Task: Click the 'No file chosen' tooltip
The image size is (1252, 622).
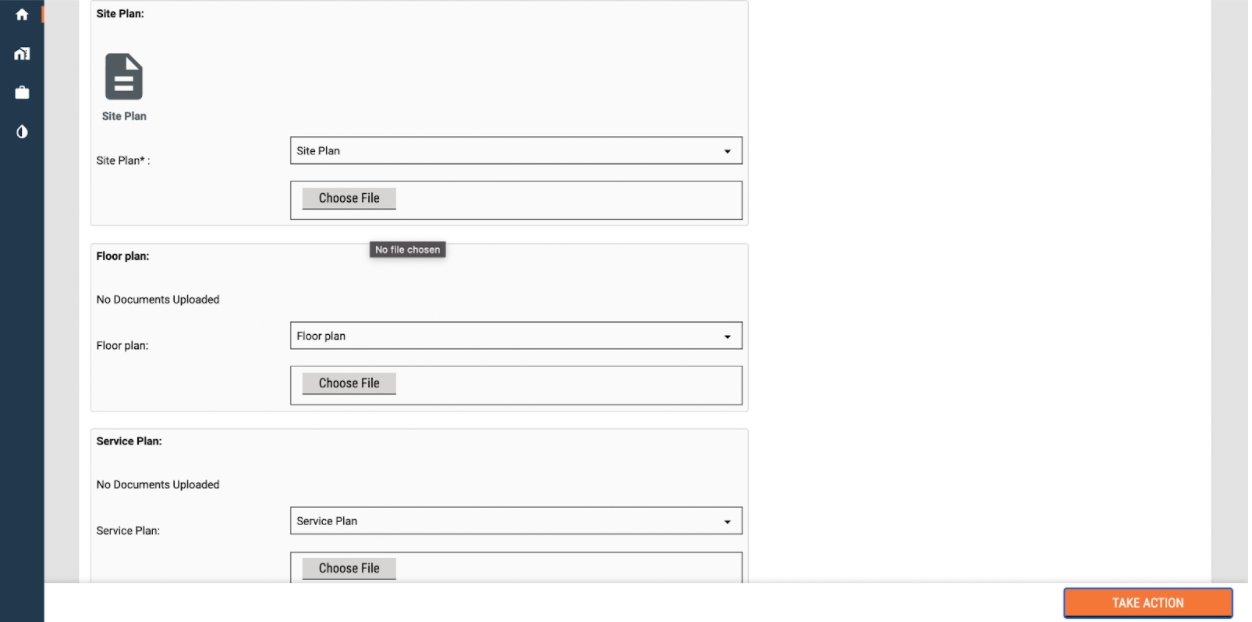Action: pyautogui.click(x=407, y=250)
